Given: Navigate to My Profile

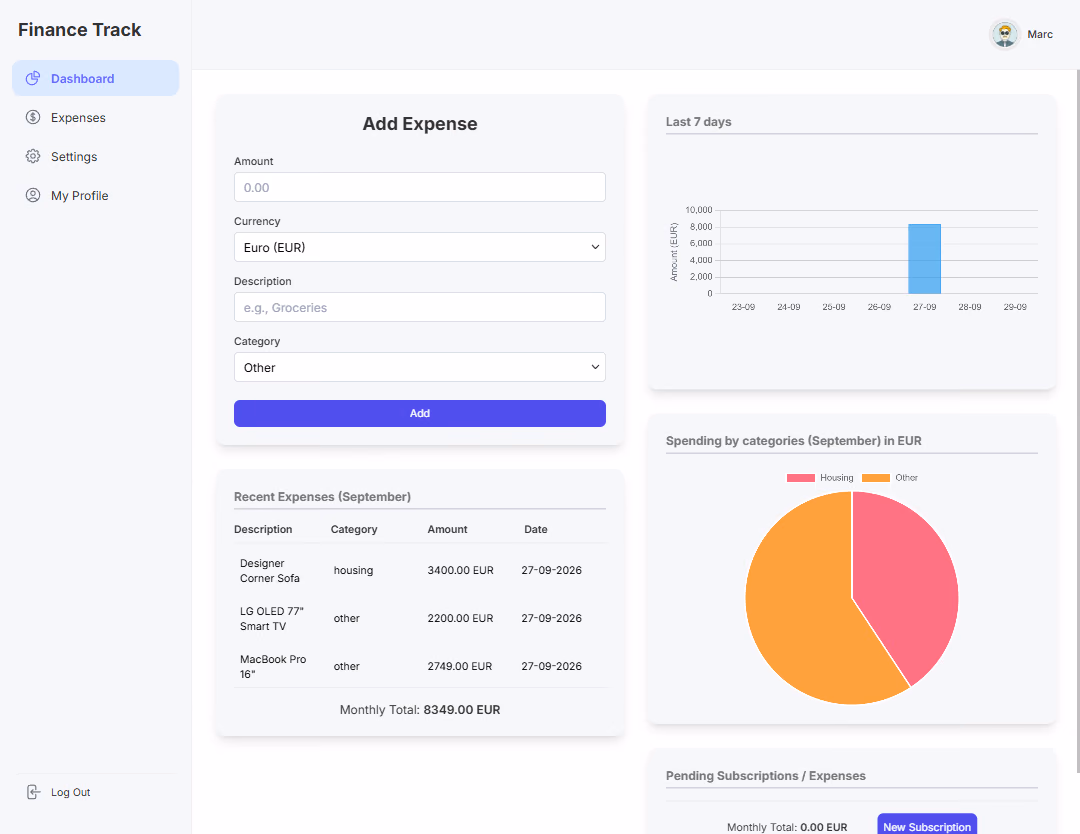Looking at the screenshot, I should click(x=96, y=195).
